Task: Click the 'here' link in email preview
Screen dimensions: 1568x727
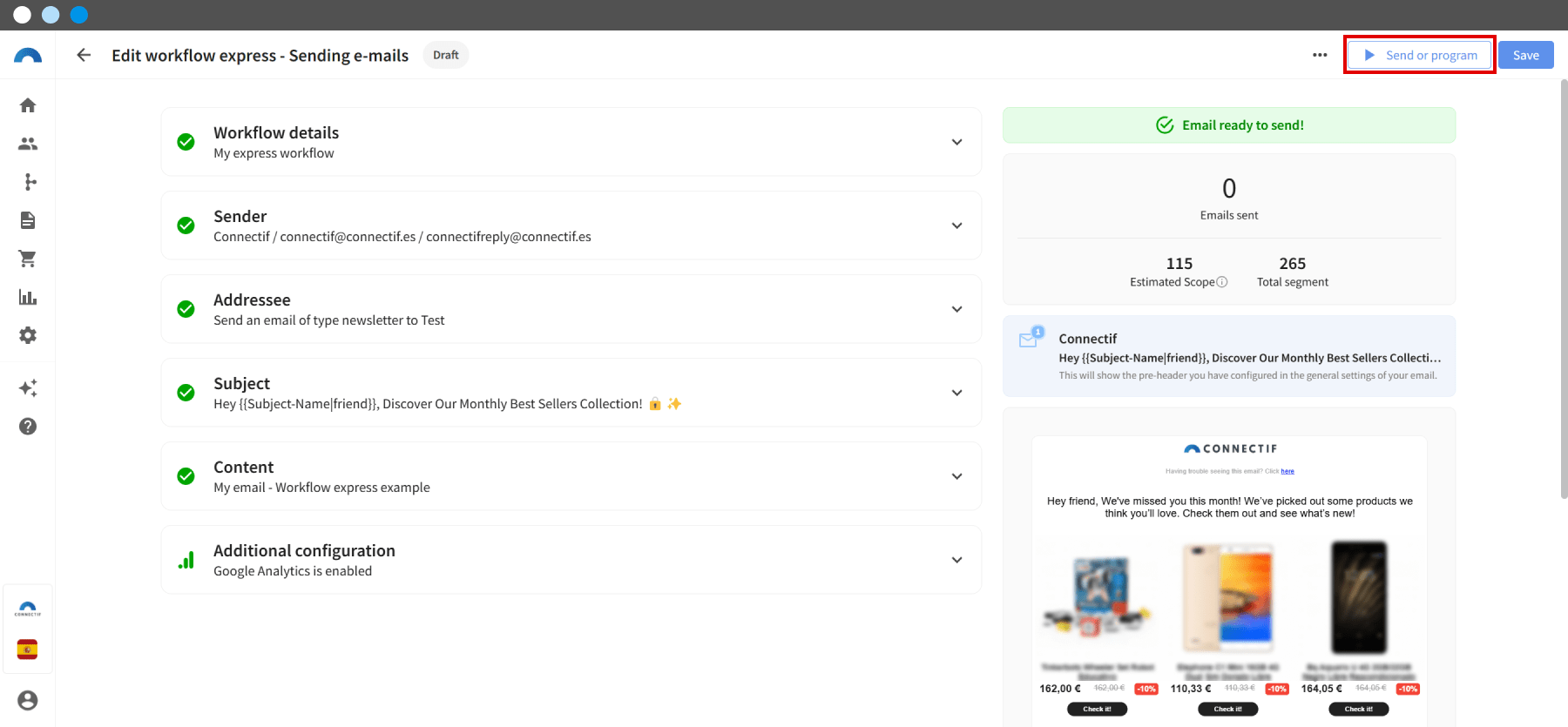Action: point(1288,471)
